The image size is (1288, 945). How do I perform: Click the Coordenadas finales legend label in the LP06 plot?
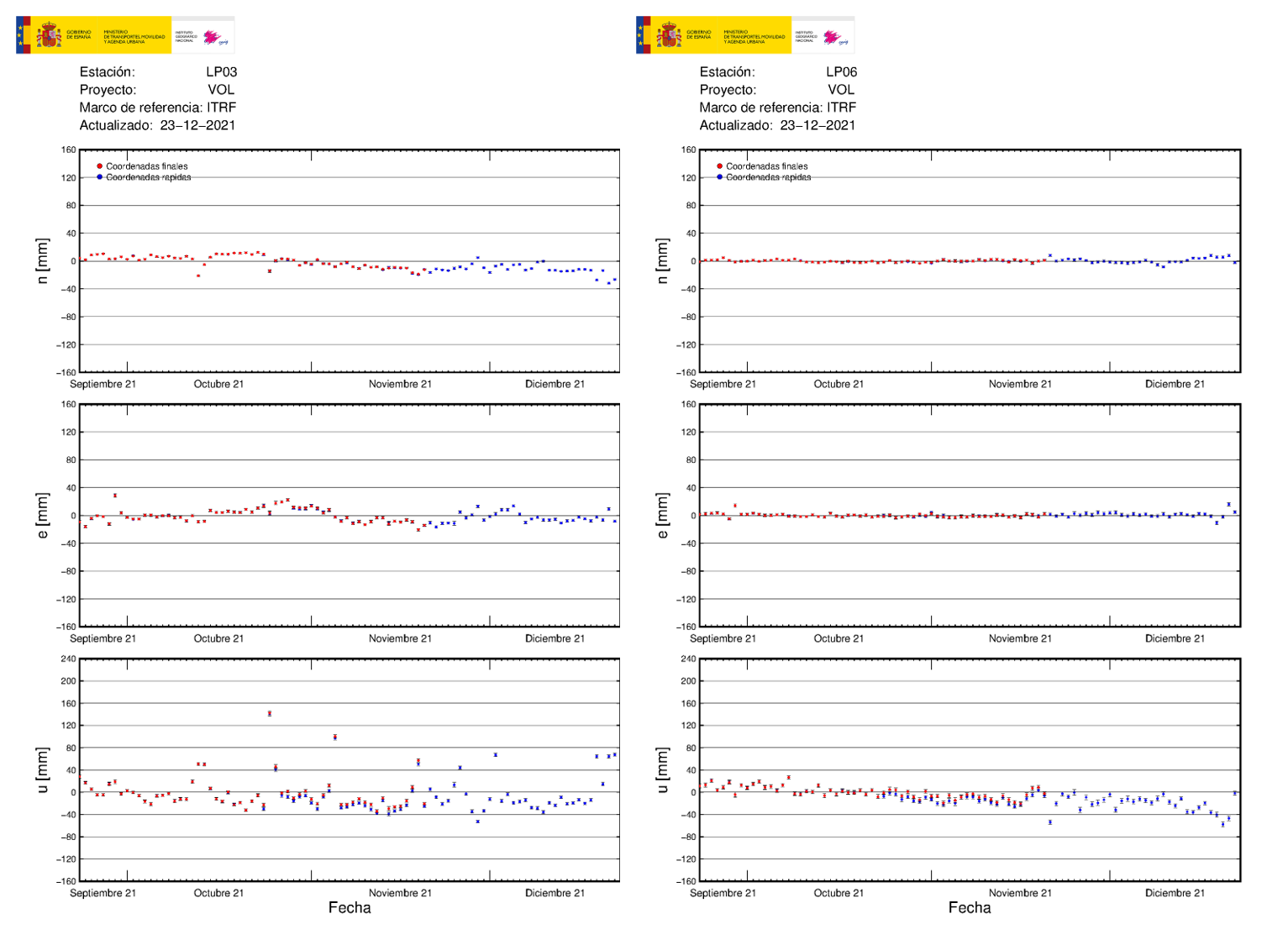tap(766, 166)
